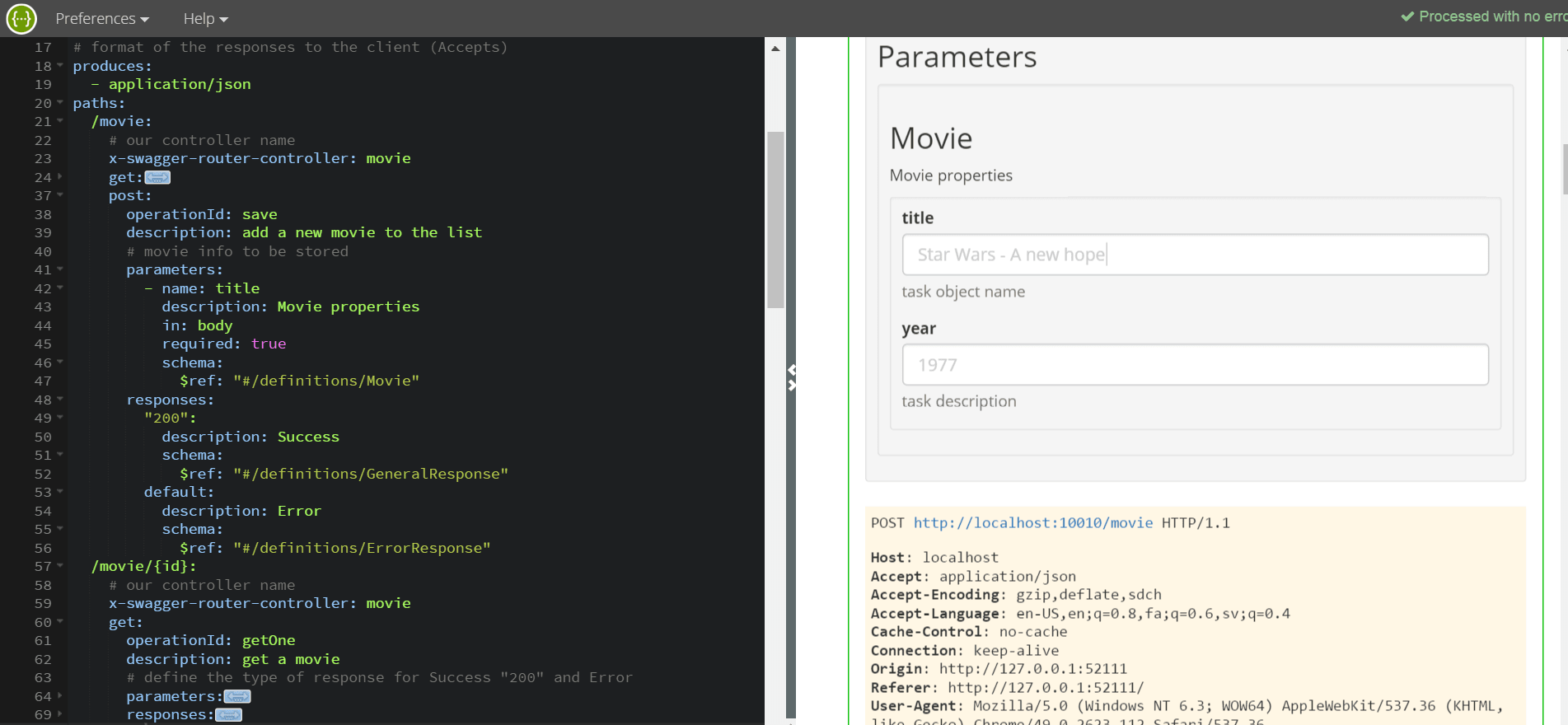This screenshot has height=725, width=1568.
Task: Expand the folded get block icon
Action: click(x=157, y=177)
